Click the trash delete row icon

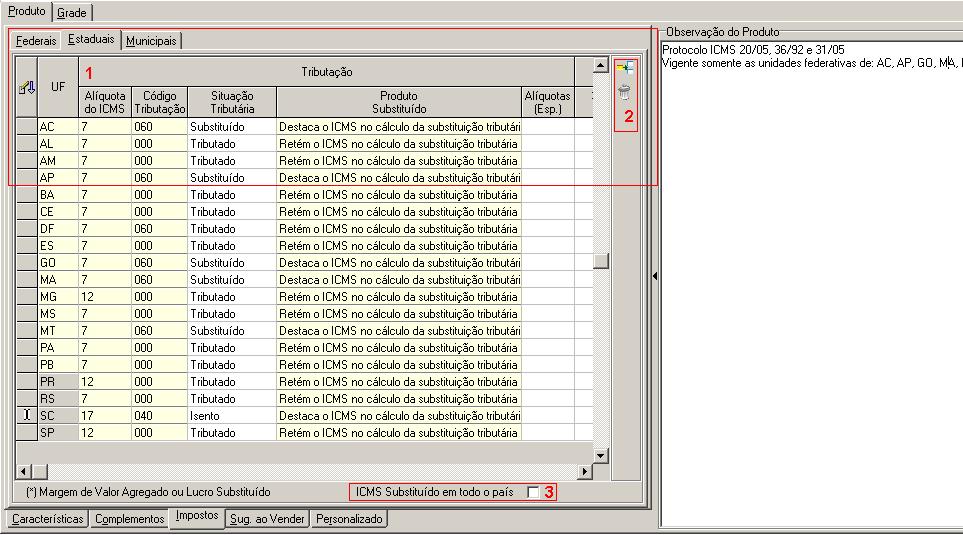(625, 92)
